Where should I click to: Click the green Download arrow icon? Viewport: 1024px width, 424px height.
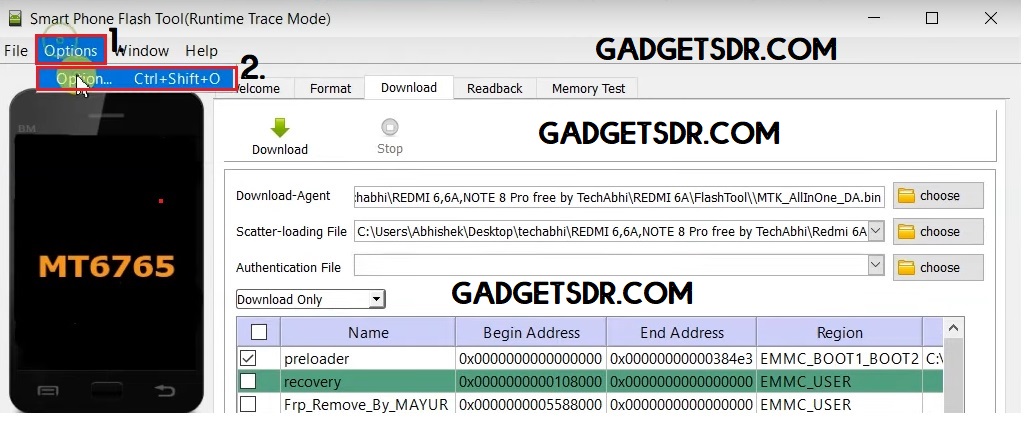pos(280,127)
